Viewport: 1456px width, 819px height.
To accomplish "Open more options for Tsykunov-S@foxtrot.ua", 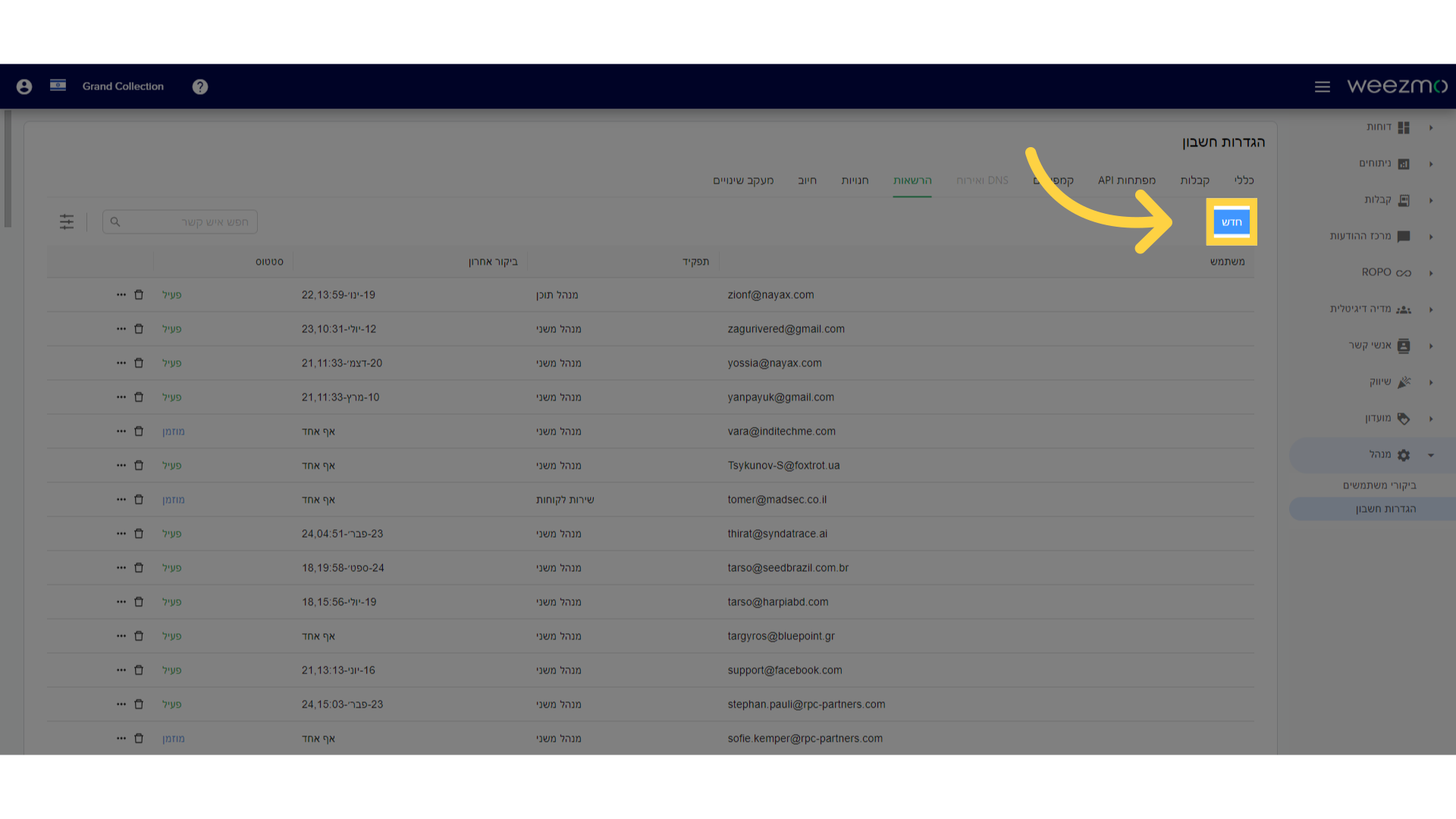I will tap(121, 465).
